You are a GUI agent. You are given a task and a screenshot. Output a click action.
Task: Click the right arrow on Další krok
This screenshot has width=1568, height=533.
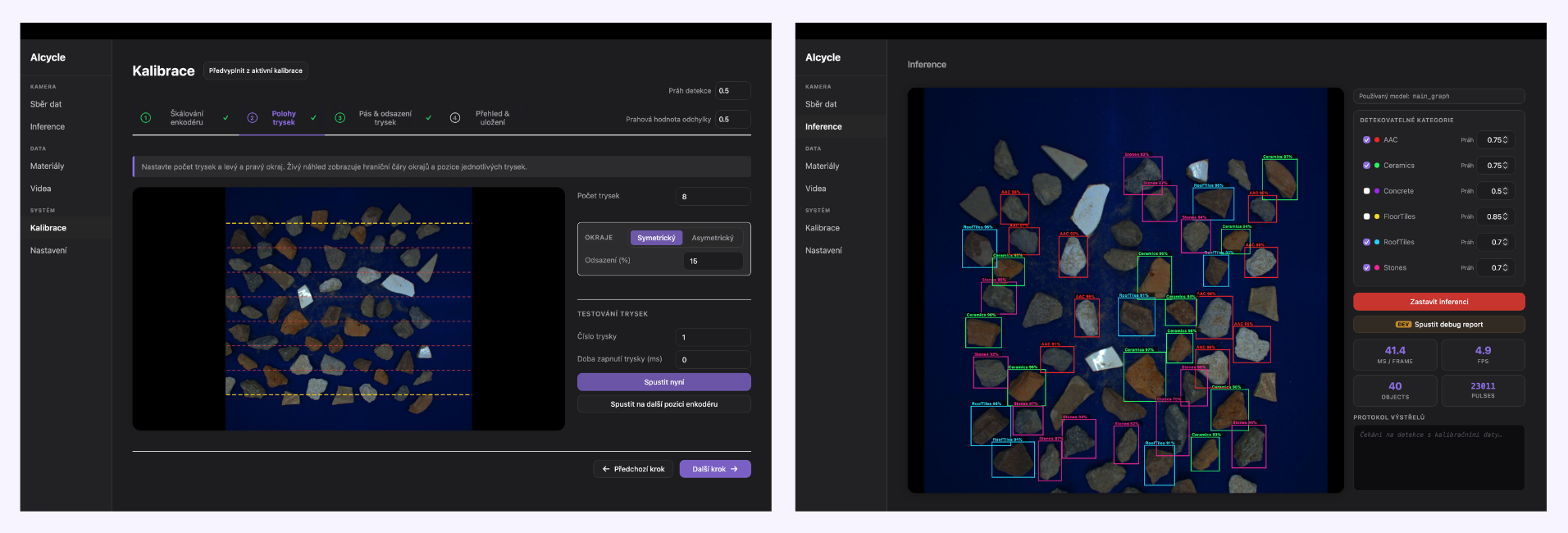(734, 469)
